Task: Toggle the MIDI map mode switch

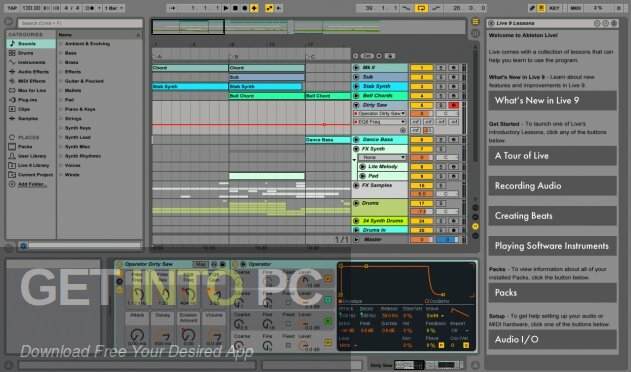Action: [x=576, y=8]
